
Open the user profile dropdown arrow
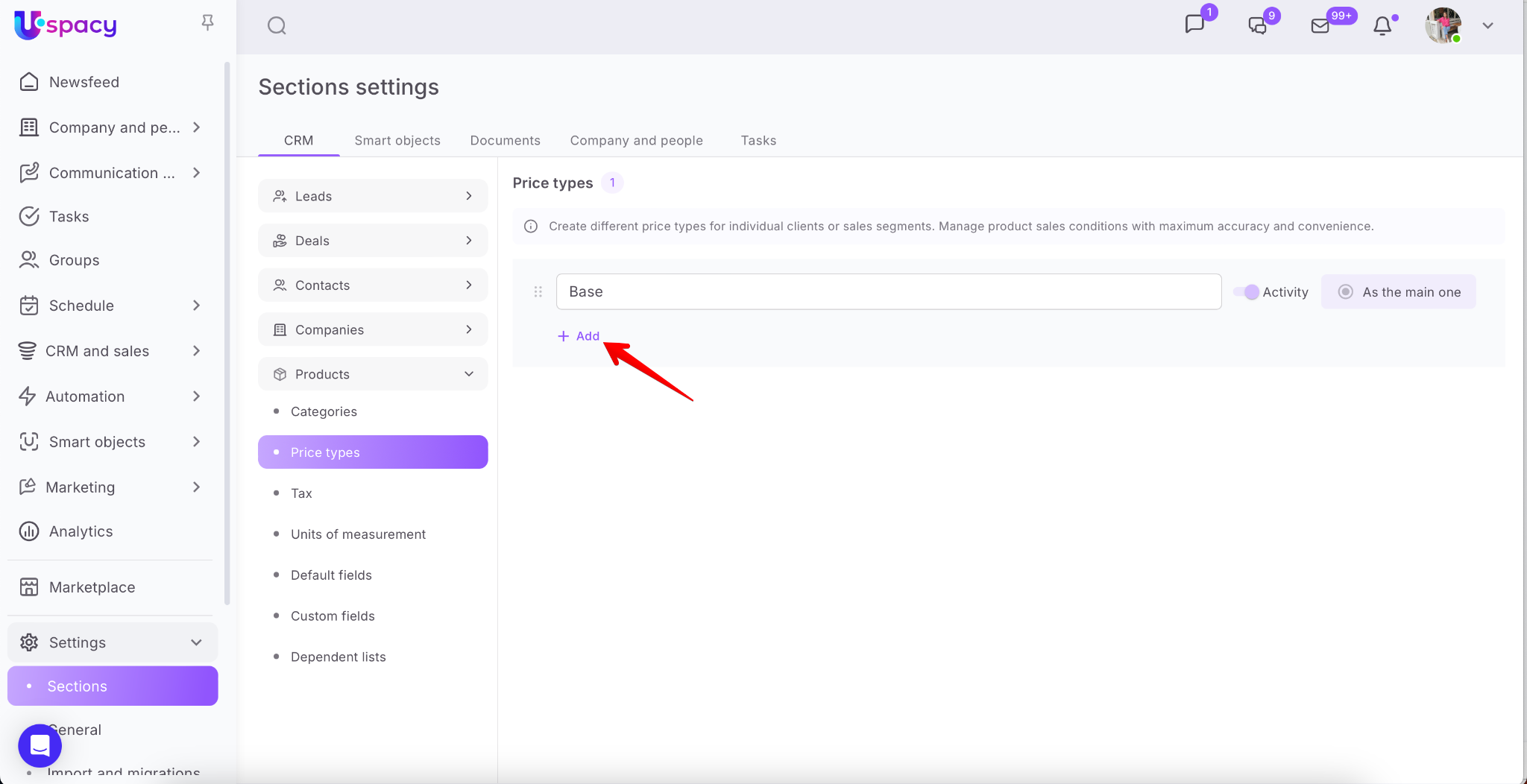click(1487, 26)
